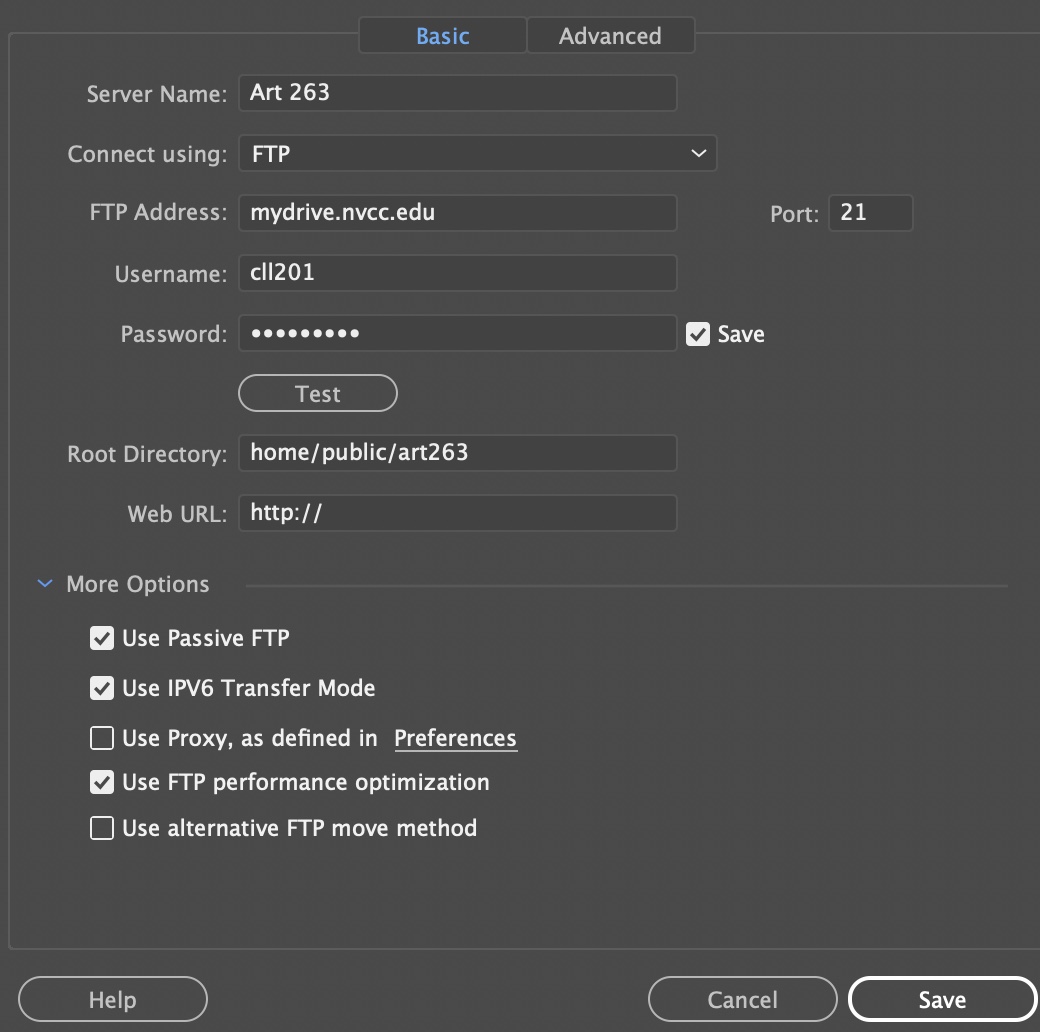Screen dimensions: 1040x1032
Task: Open the Preferences link
Action: (x=455, y=739)
